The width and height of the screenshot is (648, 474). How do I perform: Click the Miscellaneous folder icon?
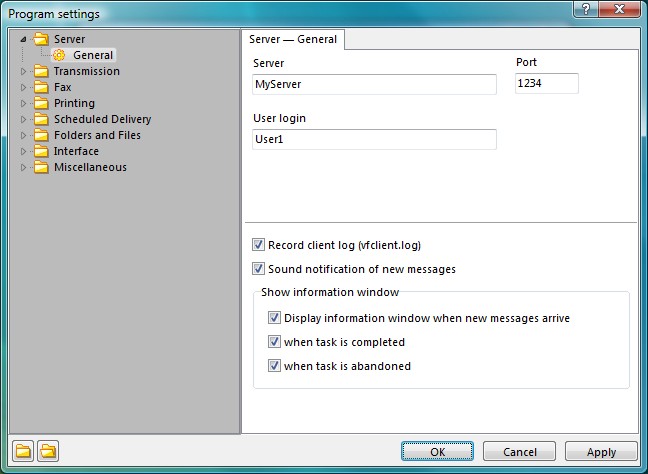[x=41, y=167]
